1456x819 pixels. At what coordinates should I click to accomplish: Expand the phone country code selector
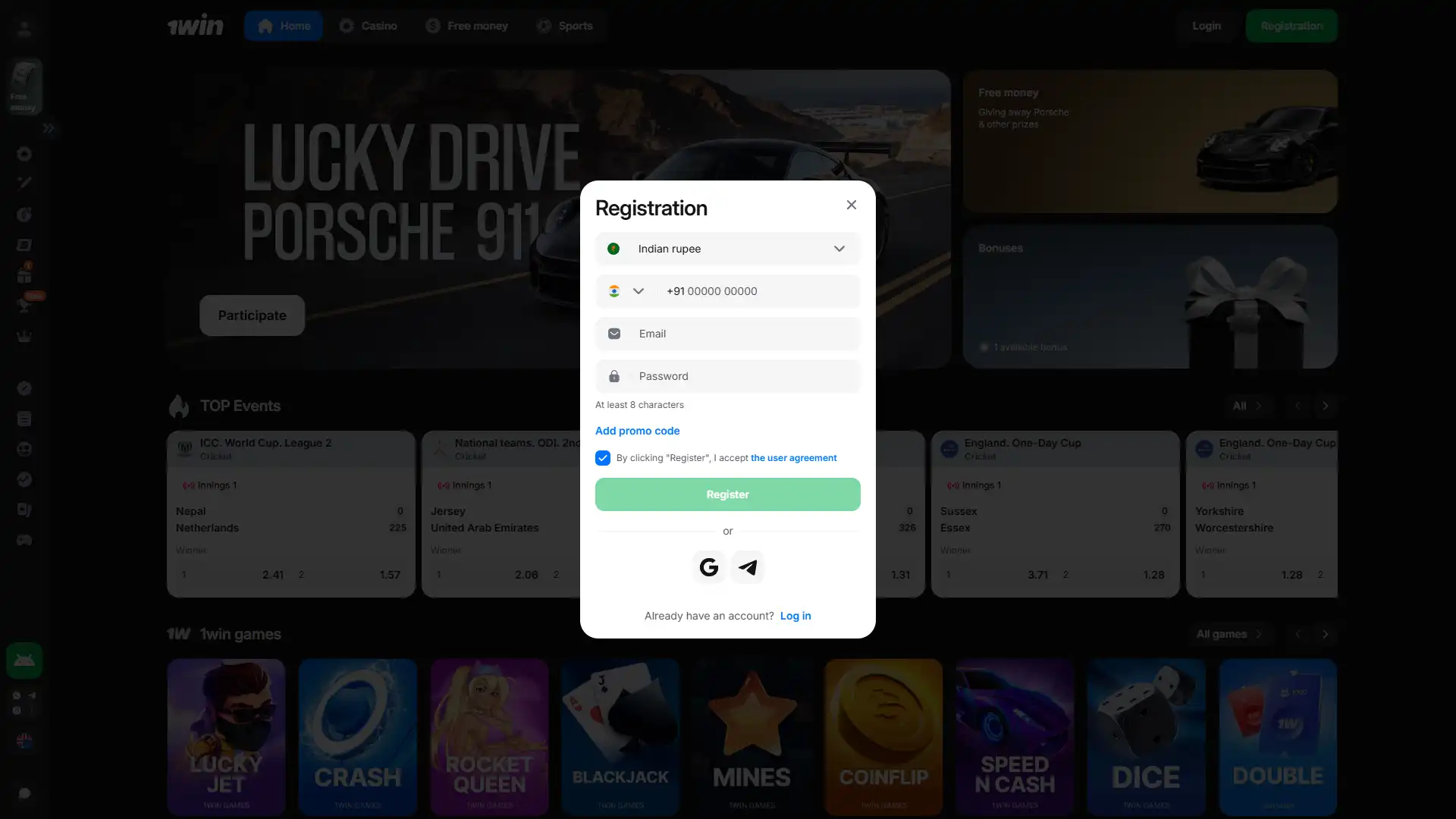click(626, 291)
